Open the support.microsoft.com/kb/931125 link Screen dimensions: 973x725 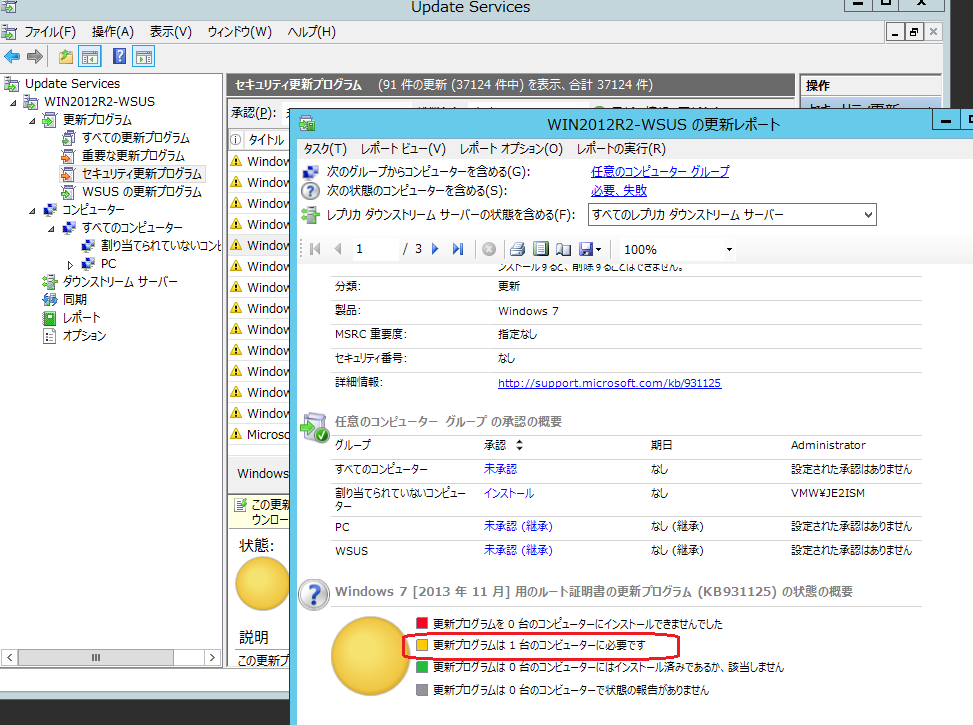609,383
